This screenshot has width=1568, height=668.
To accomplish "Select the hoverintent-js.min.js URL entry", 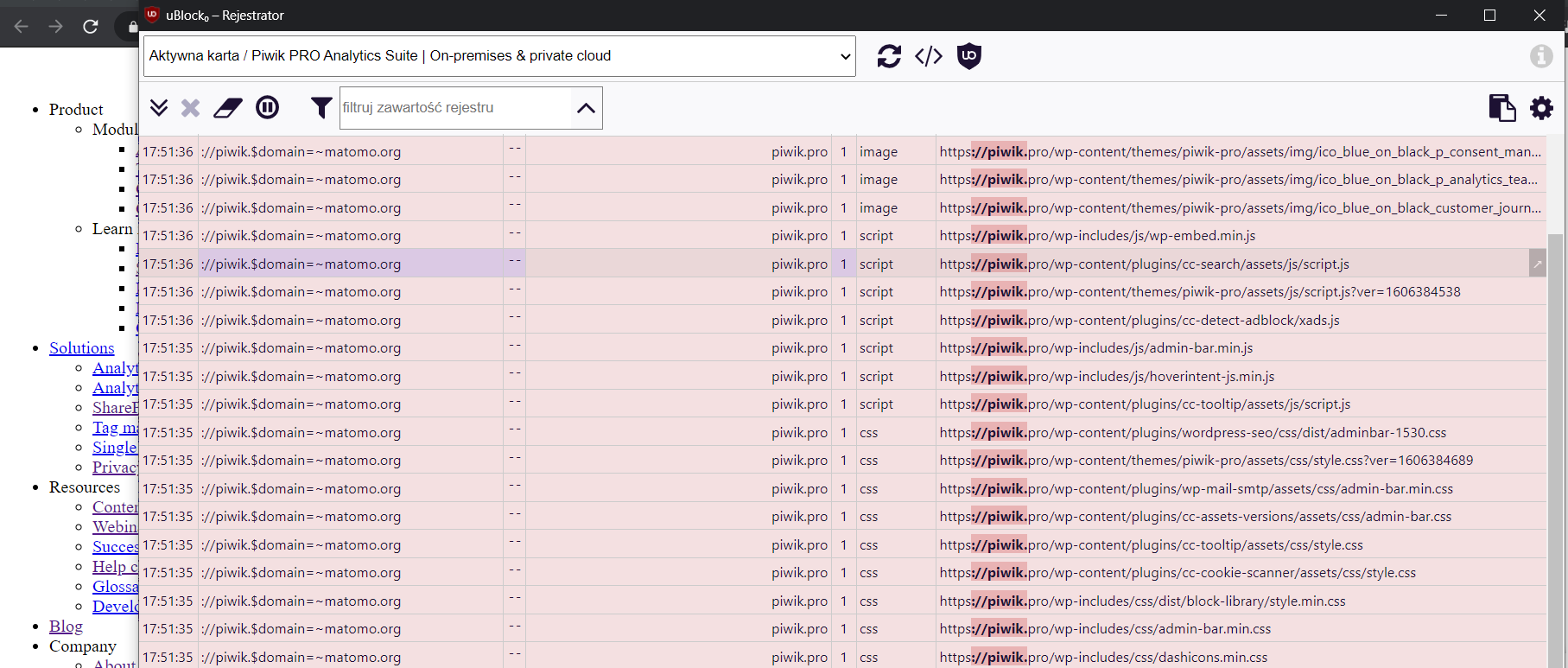I will [1107, 376].
